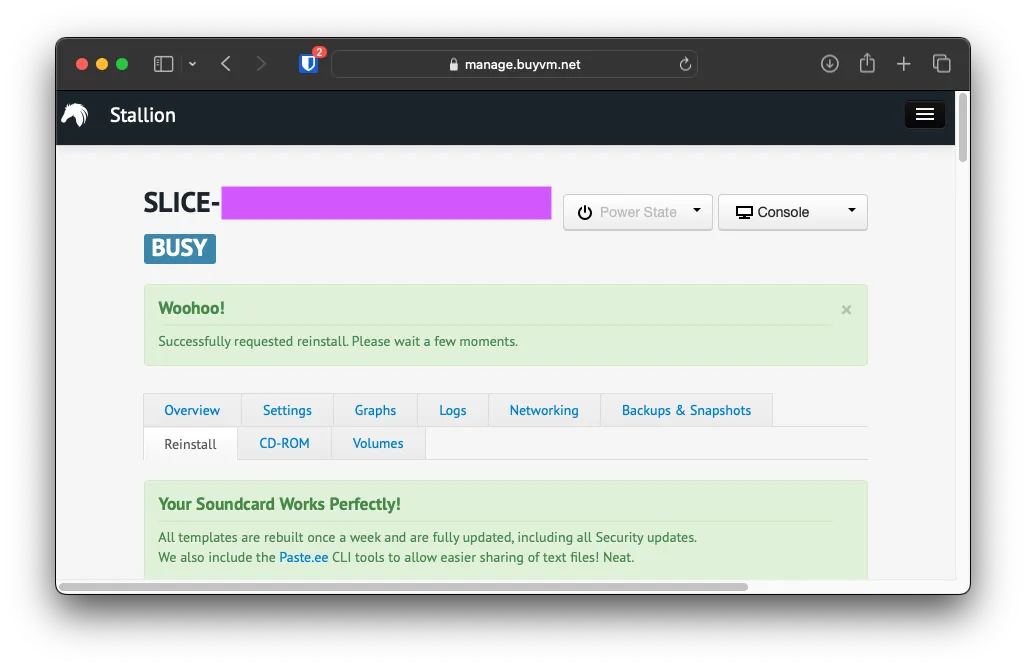Open the Backups & Snapshots tab
Screen dimensions: 1026x668
[x=686, y=410]
